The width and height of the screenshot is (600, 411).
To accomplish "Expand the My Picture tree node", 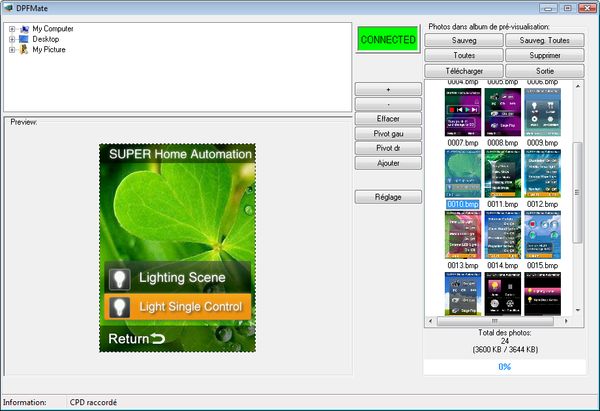I will tap(12, 50).
